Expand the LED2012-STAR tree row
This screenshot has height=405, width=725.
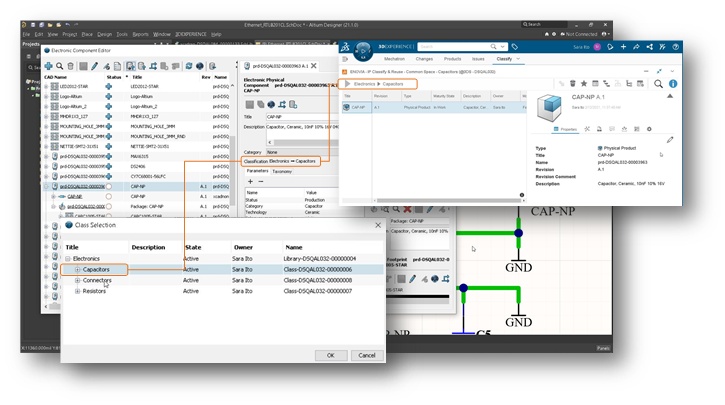[46, 86]
